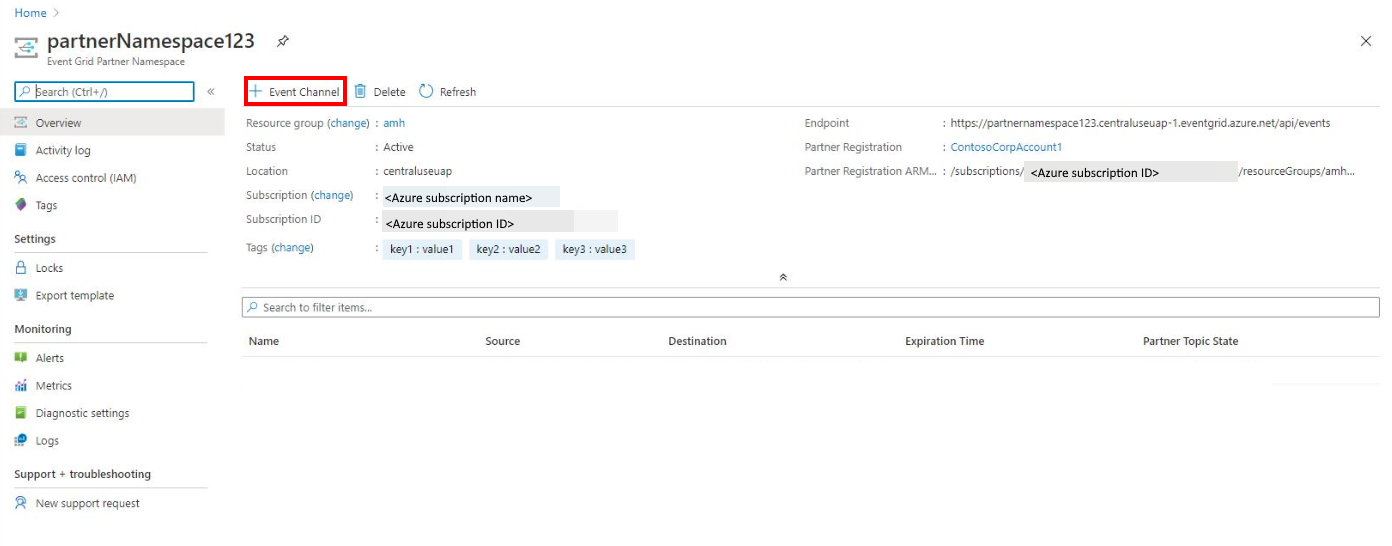This screenshot has width=1392, height=546.
Task: Edit tags using the Tags change link
Action: [293, 247]
